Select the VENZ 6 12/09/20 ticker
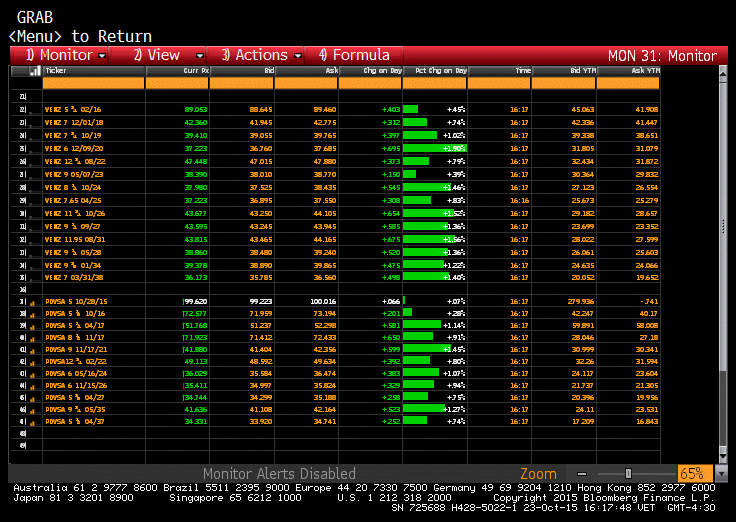Viewport: 736px width, 522px height. (74, 148)
